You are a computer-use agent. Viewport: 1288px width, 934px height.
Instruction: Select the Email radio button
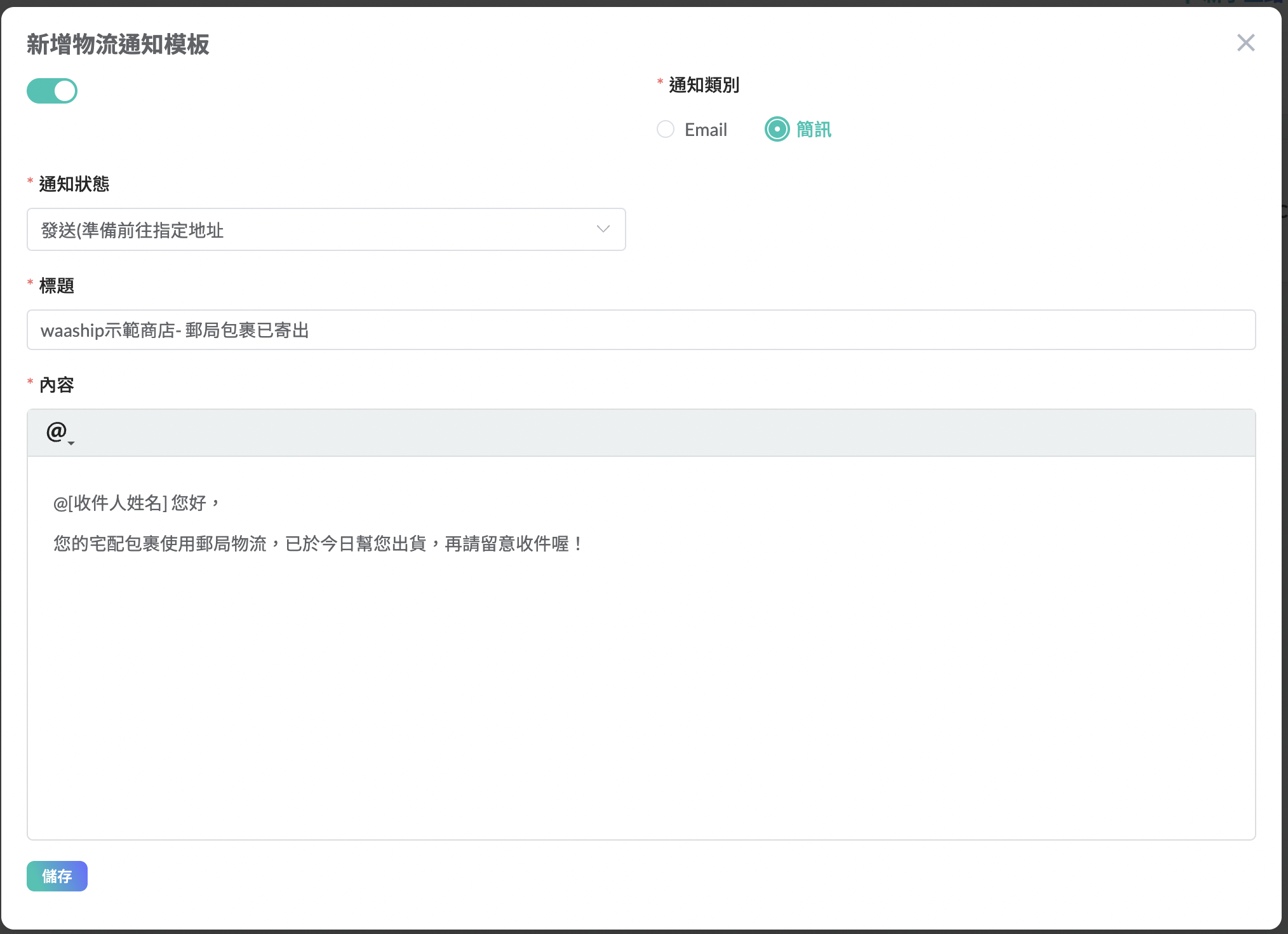[x=665, y=130]
